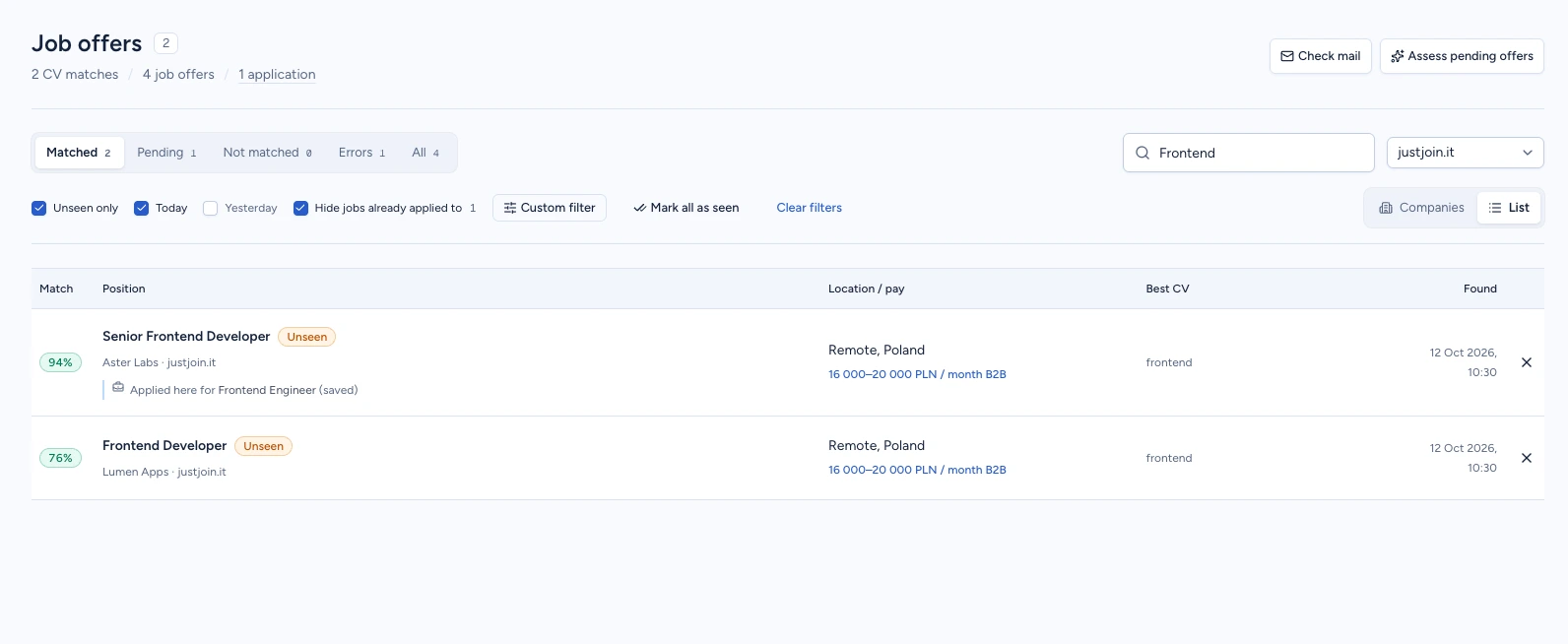The height and width of the screenshot is (644, 1568).
Task: Click the found date in Lumen Apps row
Action: point(1464,458)
